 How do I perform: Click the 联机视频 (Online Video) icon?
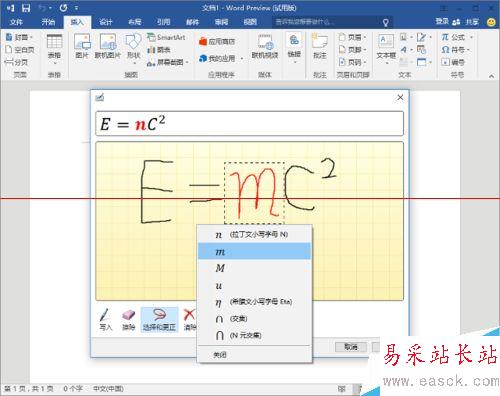click(x=265, y=46)
